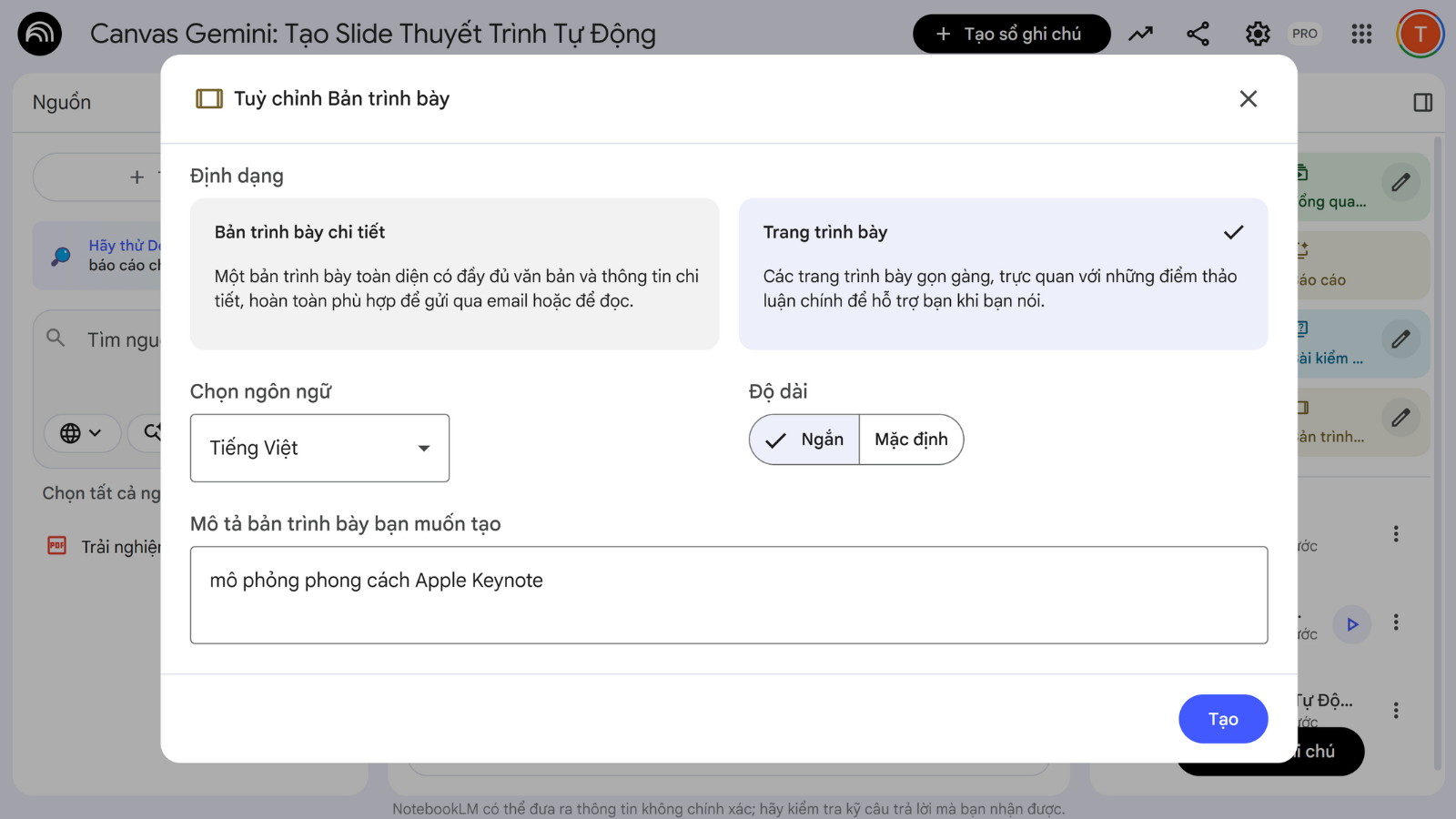This screenshot has width=1456, height=819.
Task: Expand the globe web source dropdown
Action: (81, 433)
